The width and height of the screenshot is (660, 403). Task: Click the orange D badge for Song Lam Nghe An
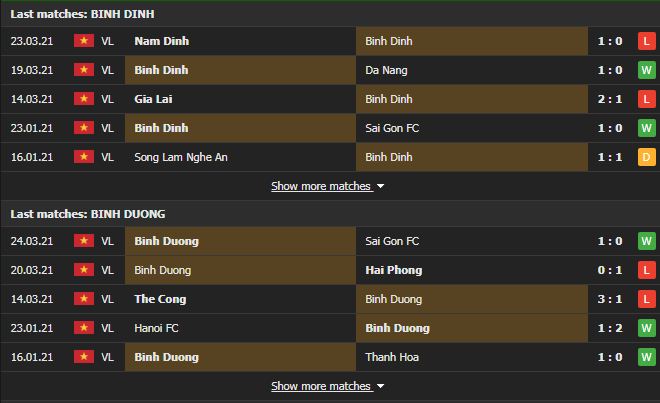646,157
